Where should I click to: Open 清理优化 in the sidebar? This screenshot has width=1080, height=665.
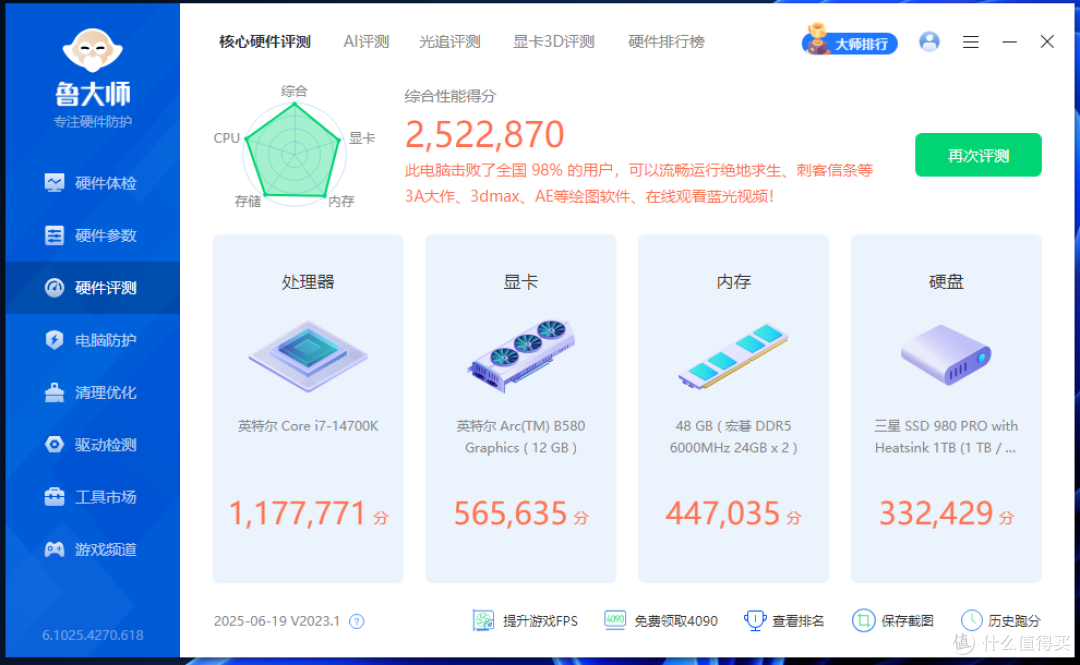coord(92,393)
